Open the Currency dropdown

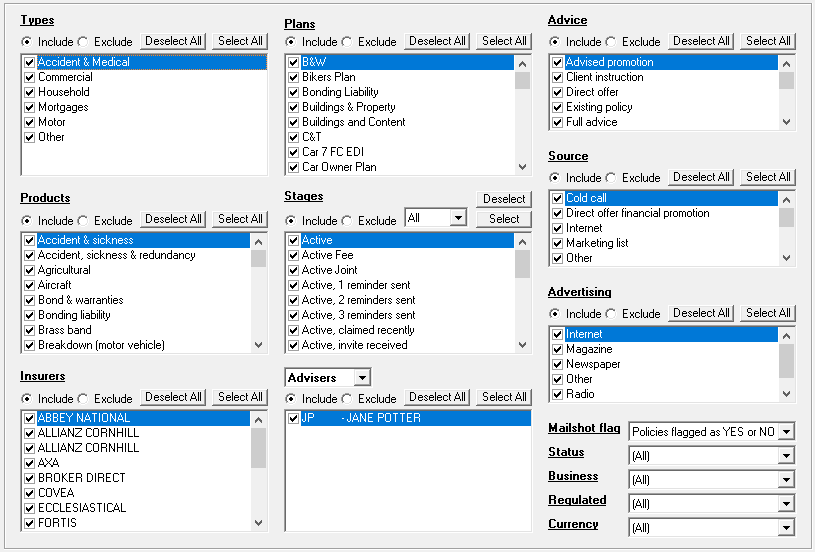click(786, 528)
